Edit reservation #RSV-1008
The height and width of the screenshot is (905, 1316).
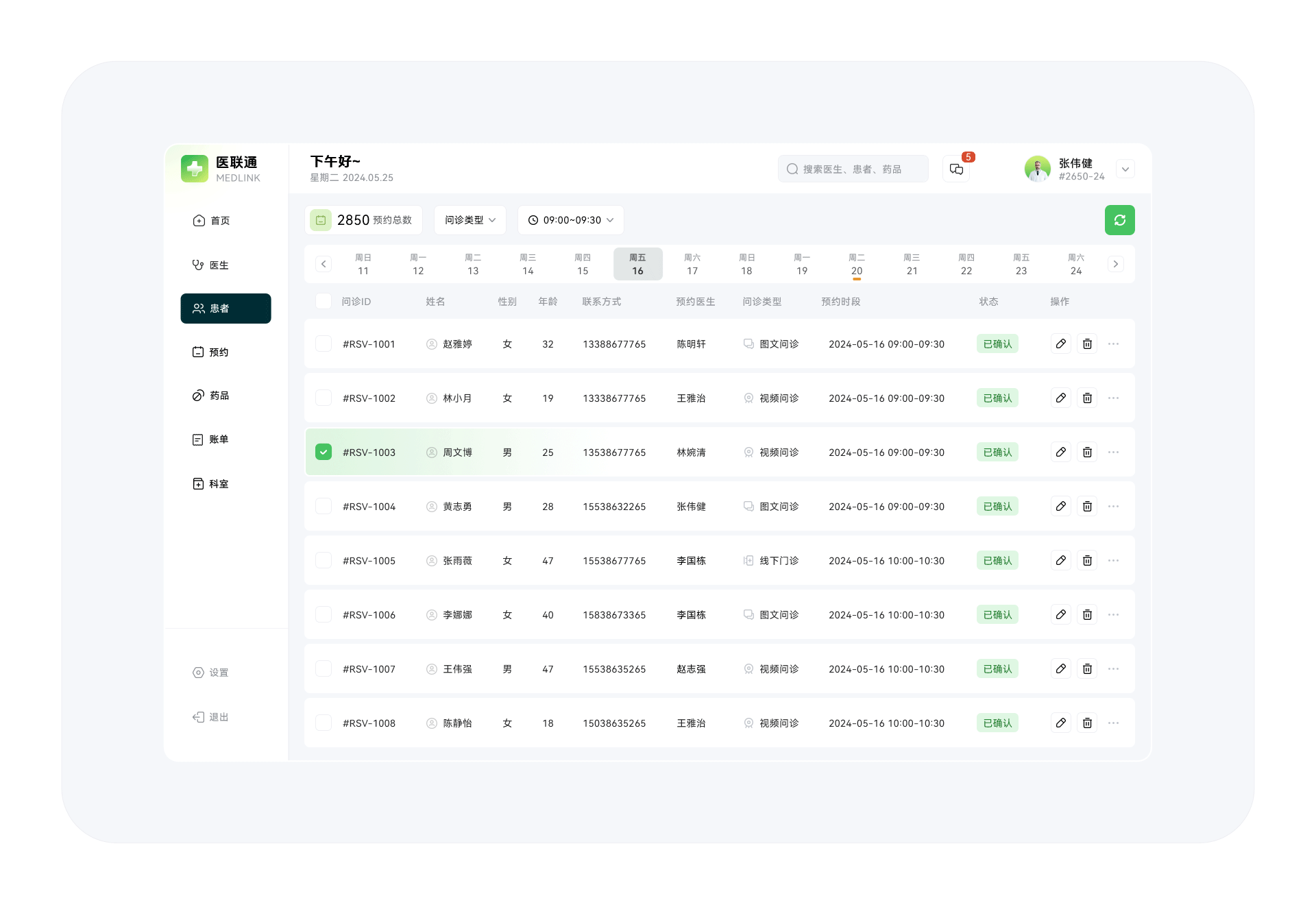coord(1060,723)
